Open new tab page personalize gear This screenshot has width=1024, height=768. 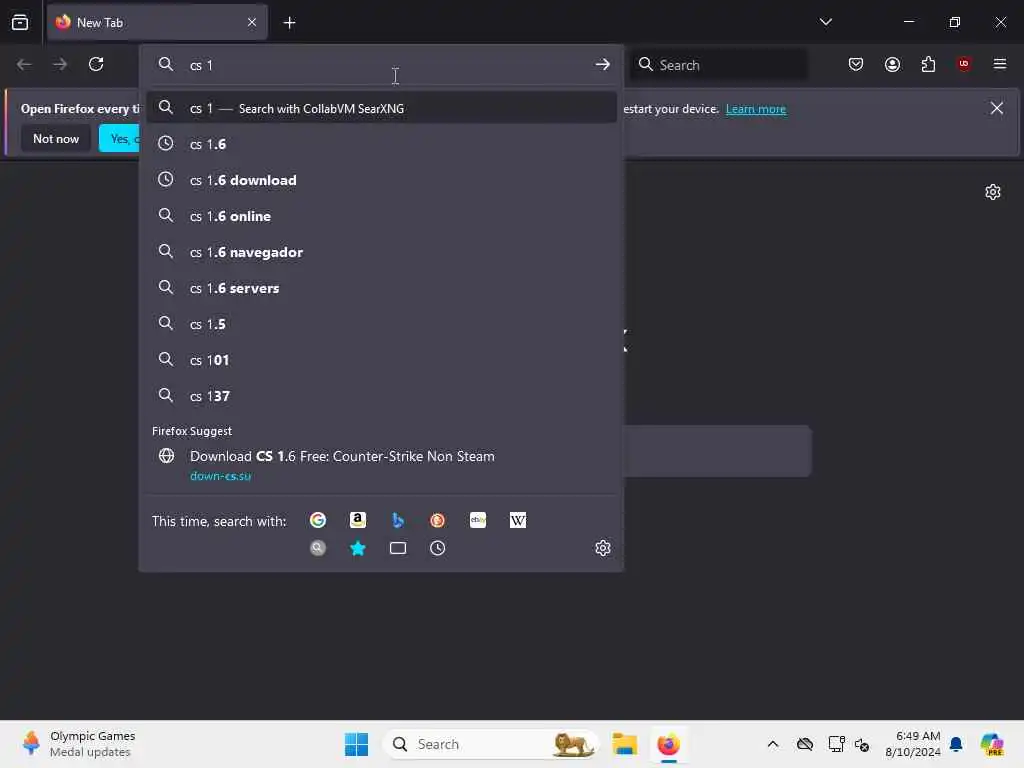click(x=993, y=192)
